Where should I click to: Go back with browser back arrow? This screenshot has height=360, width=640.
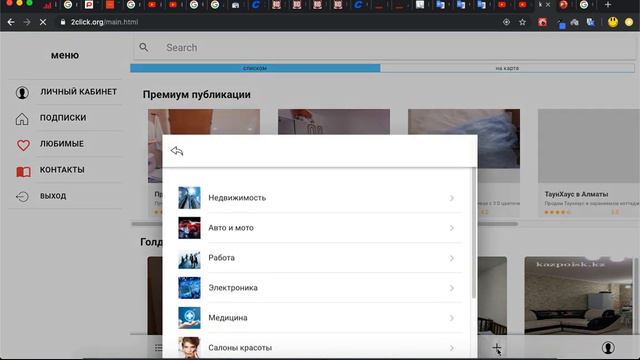11,22
